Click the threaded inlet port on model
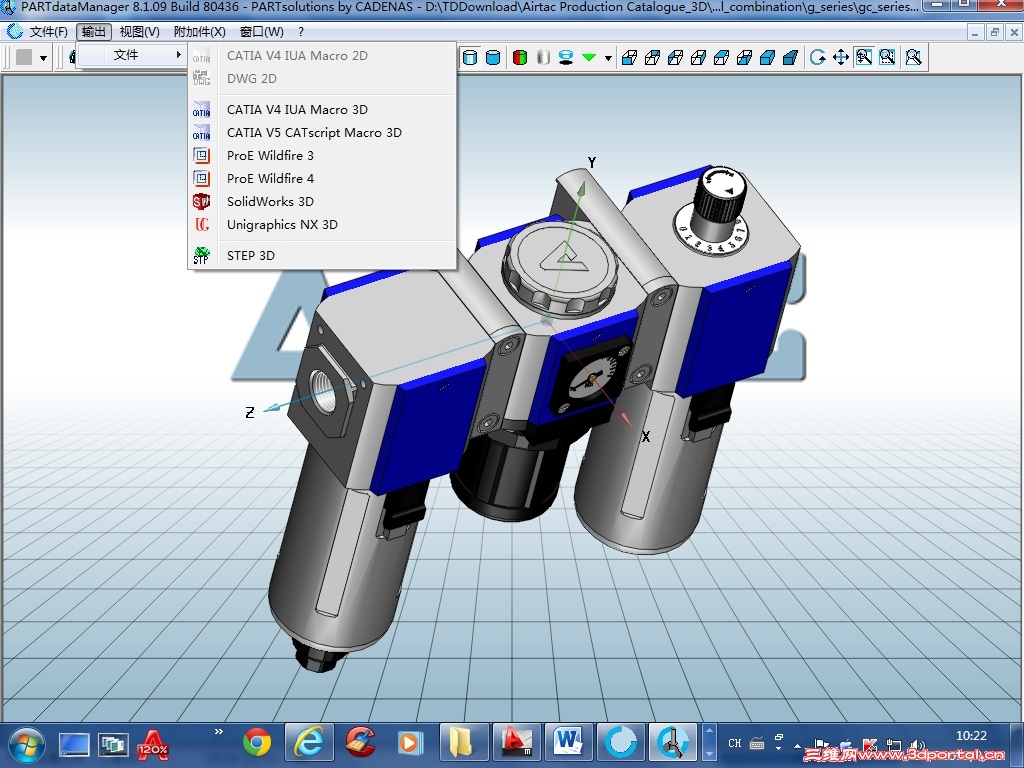The image size is (1024, 768). 324,392
